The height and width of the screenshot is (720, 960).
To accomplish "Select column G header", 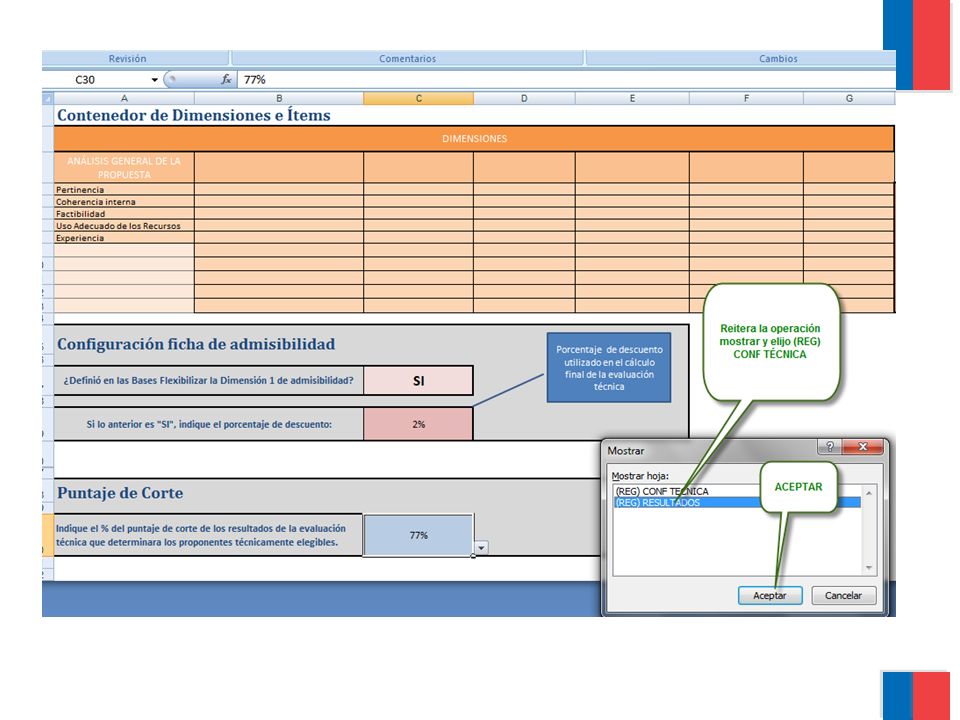I will (x=849, y=98).
